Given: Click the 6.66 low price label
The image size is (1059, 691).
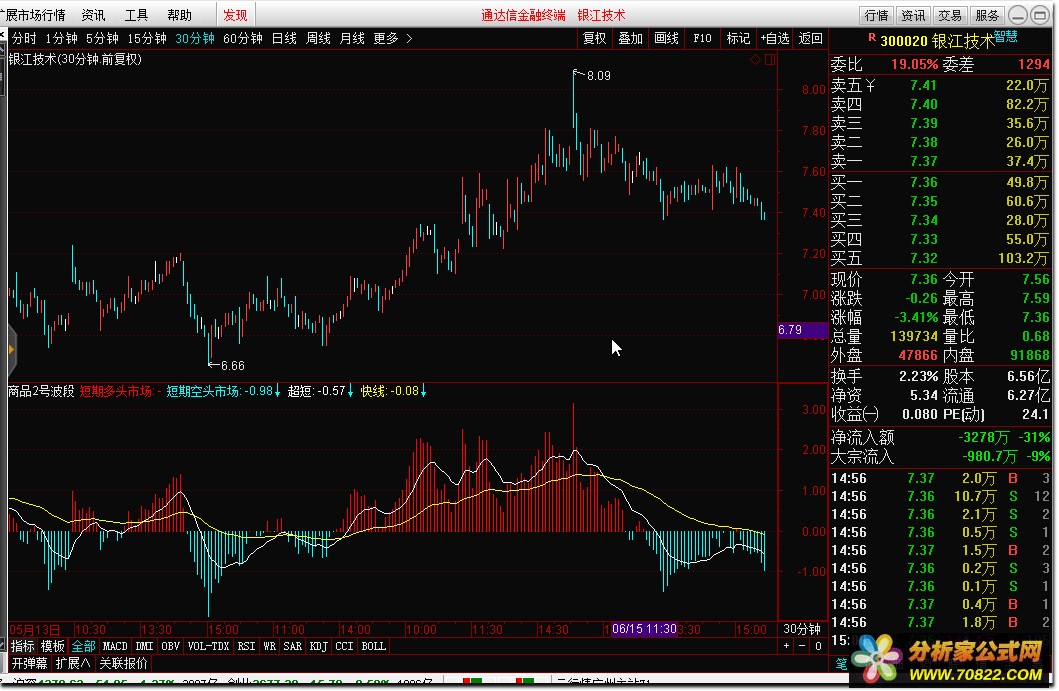Looking at the screenshot, I should click(x=232, y=366).
